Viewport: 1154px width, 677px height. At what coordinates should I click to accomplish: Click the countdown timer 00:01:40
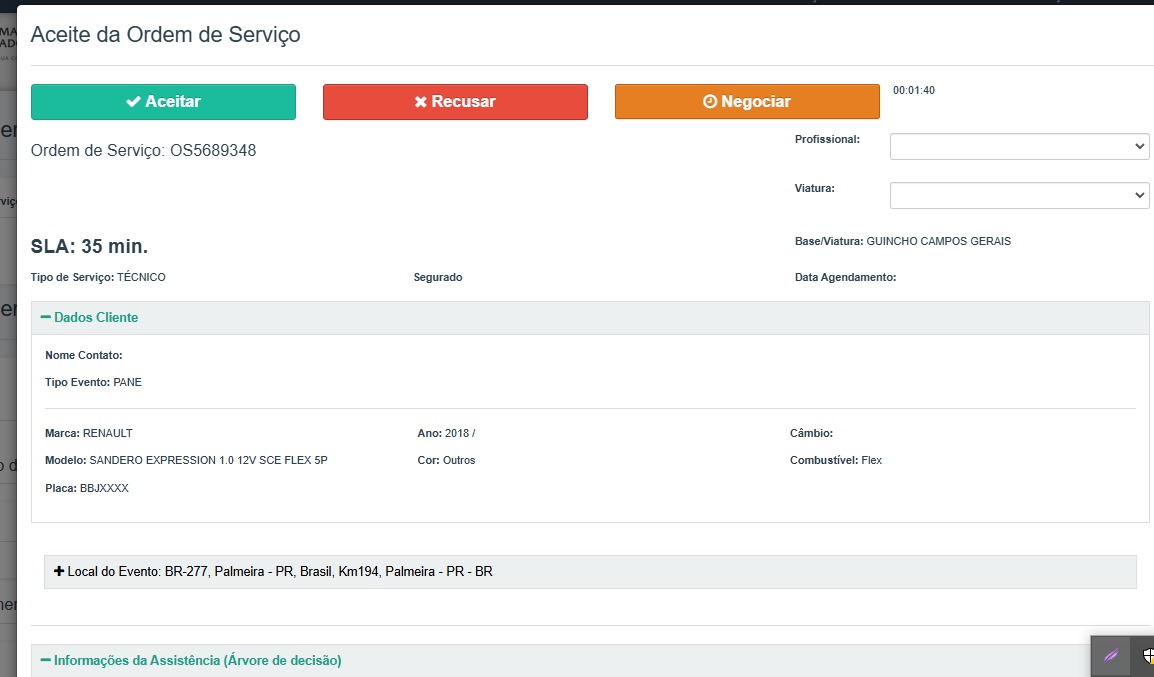point(913,91)
